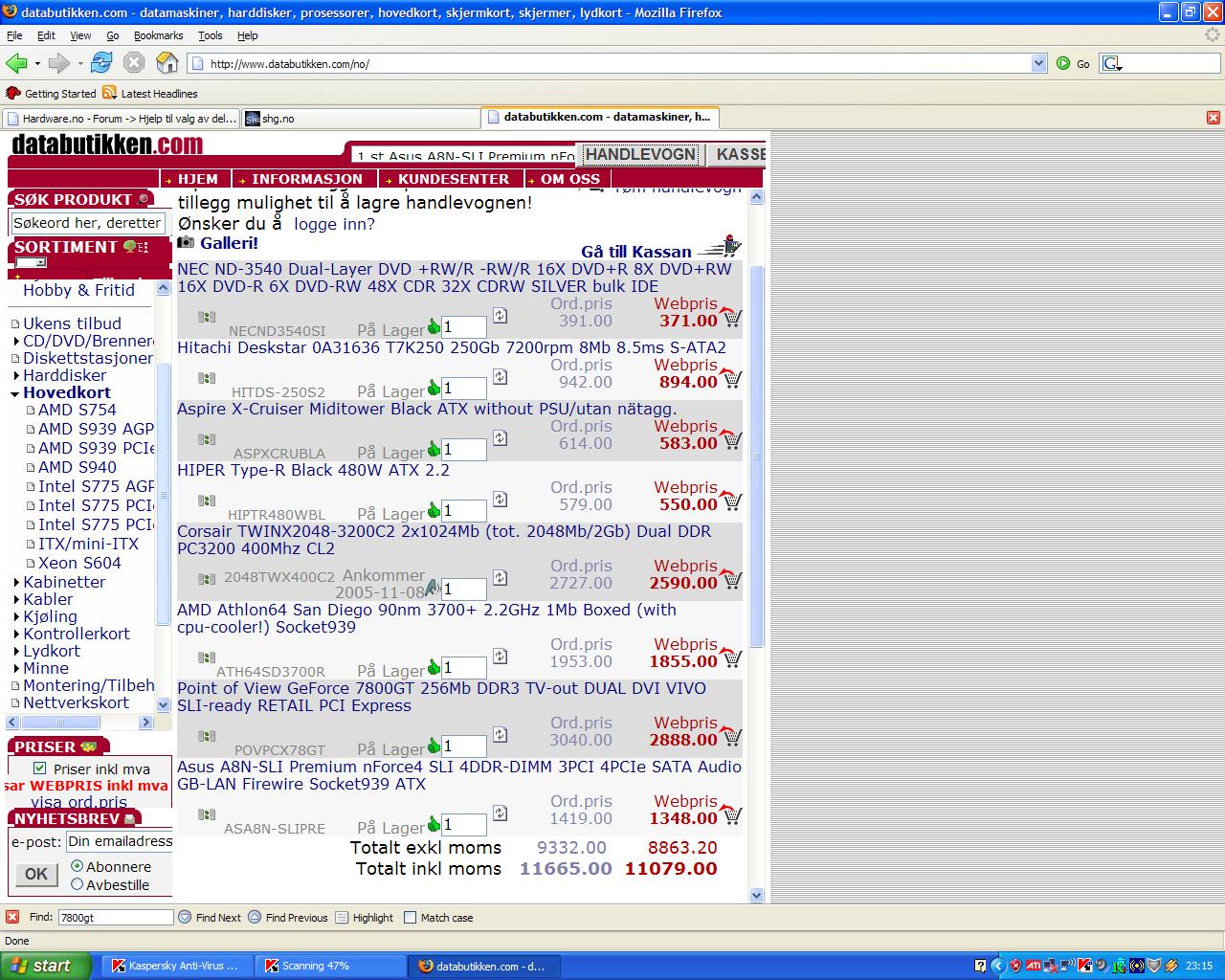
Task: Click cart icon for AMD Athlon64 row
Action: [x=732, y=658]
